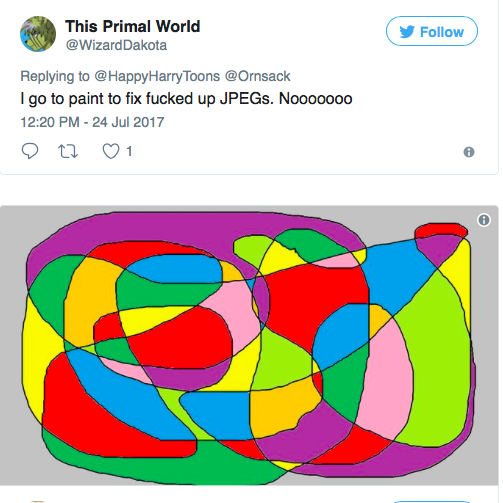Retweet using the arrows icon
Image resolution: width=503 pixels, height=503 pixels.
coord(68,151)
